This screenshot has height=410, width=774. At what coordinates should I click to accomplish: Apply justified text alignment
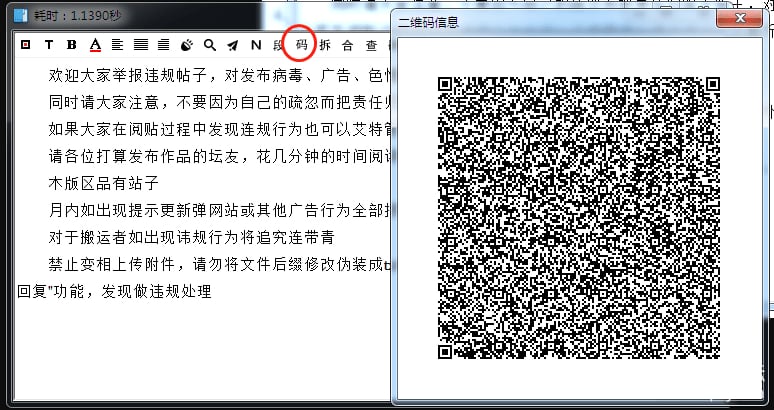141,45
